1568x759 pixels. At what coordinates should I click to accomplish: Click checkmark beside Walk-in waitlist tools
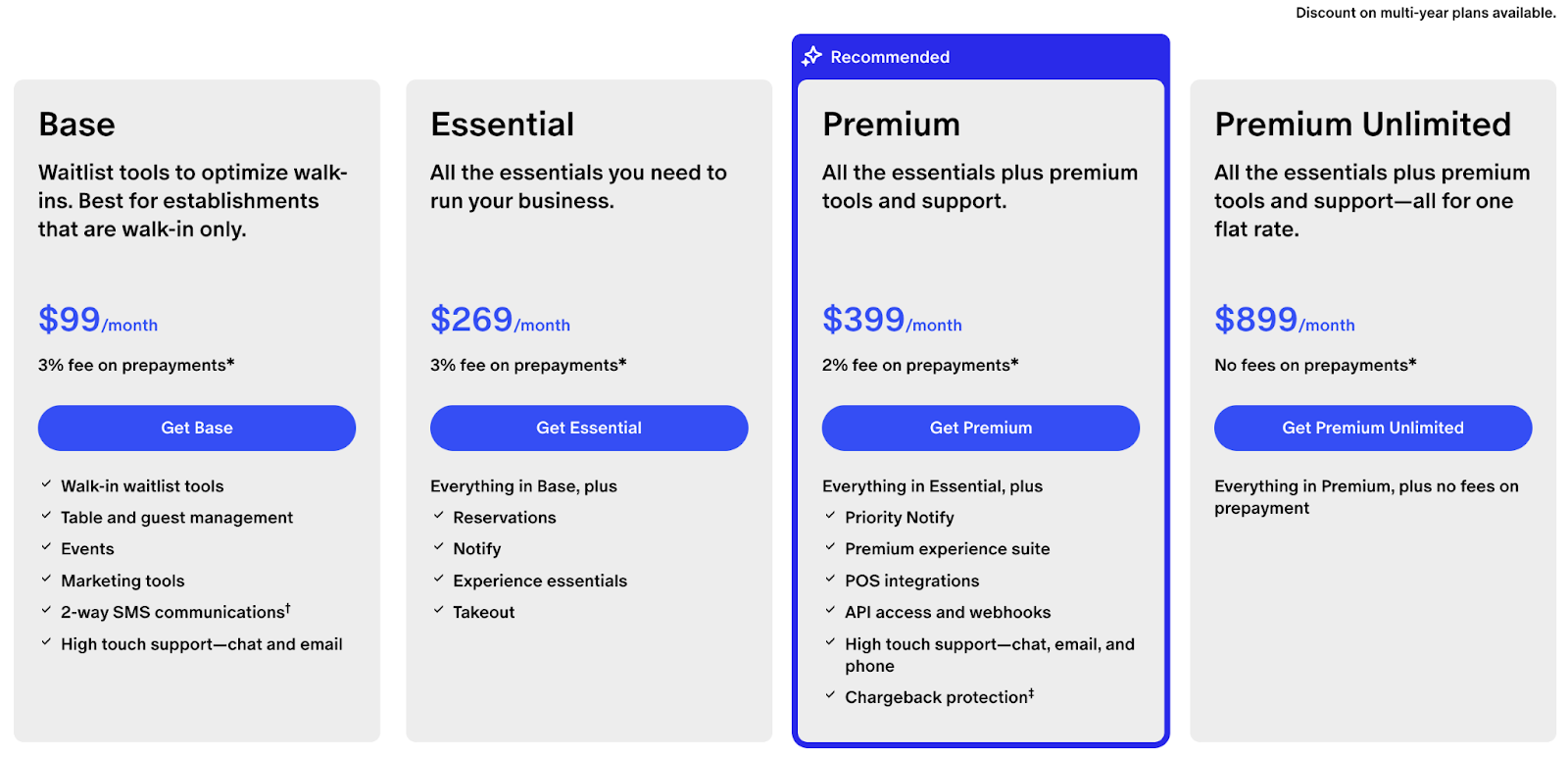coord(46,484)
